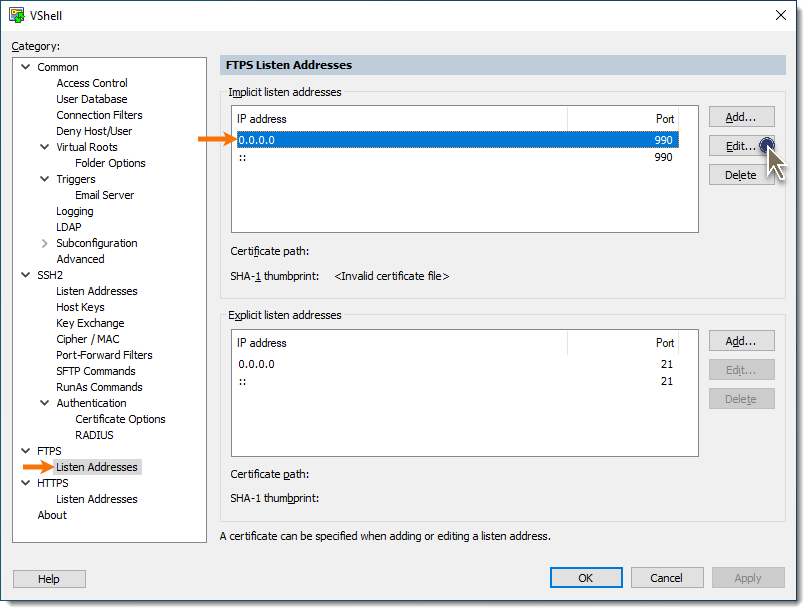
Task: Click the VShell app icon in title bar
Action: click(17, 15)
